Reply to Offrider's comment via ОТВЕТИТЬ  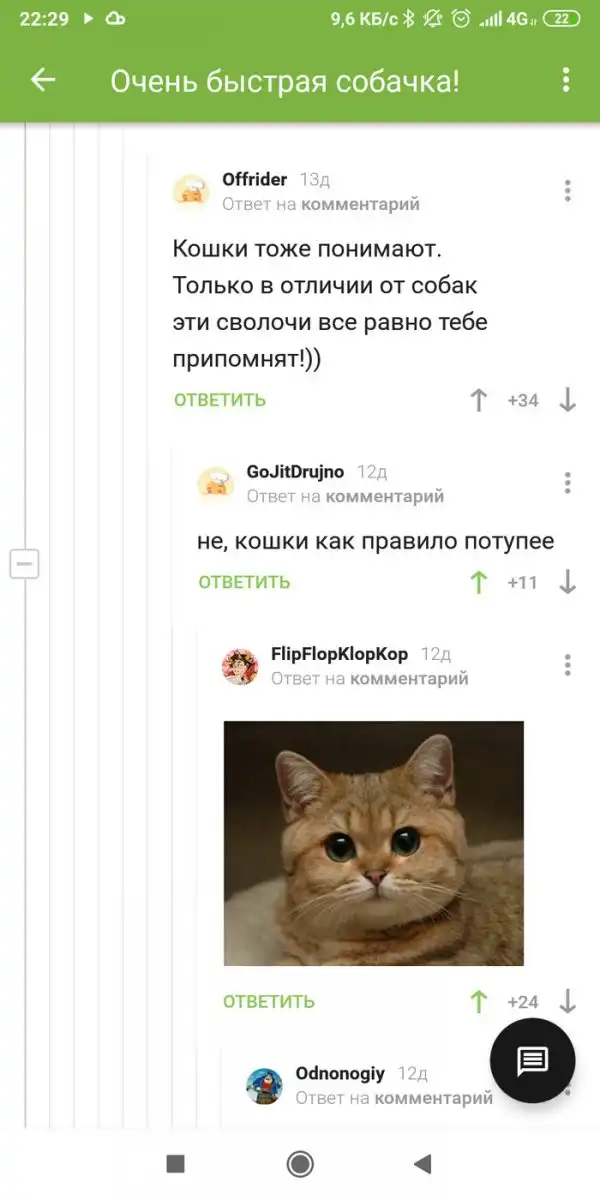[x=220, y=400]
